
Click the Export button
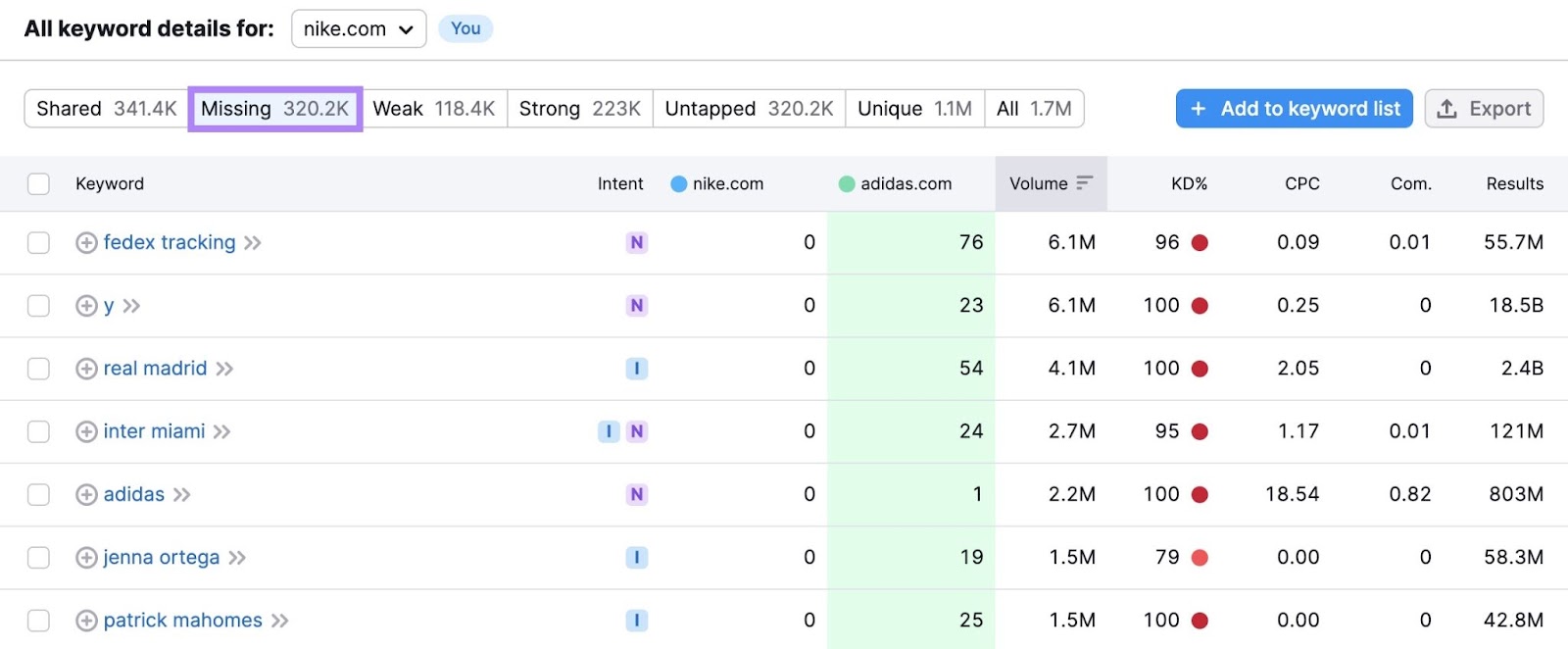1484,109
